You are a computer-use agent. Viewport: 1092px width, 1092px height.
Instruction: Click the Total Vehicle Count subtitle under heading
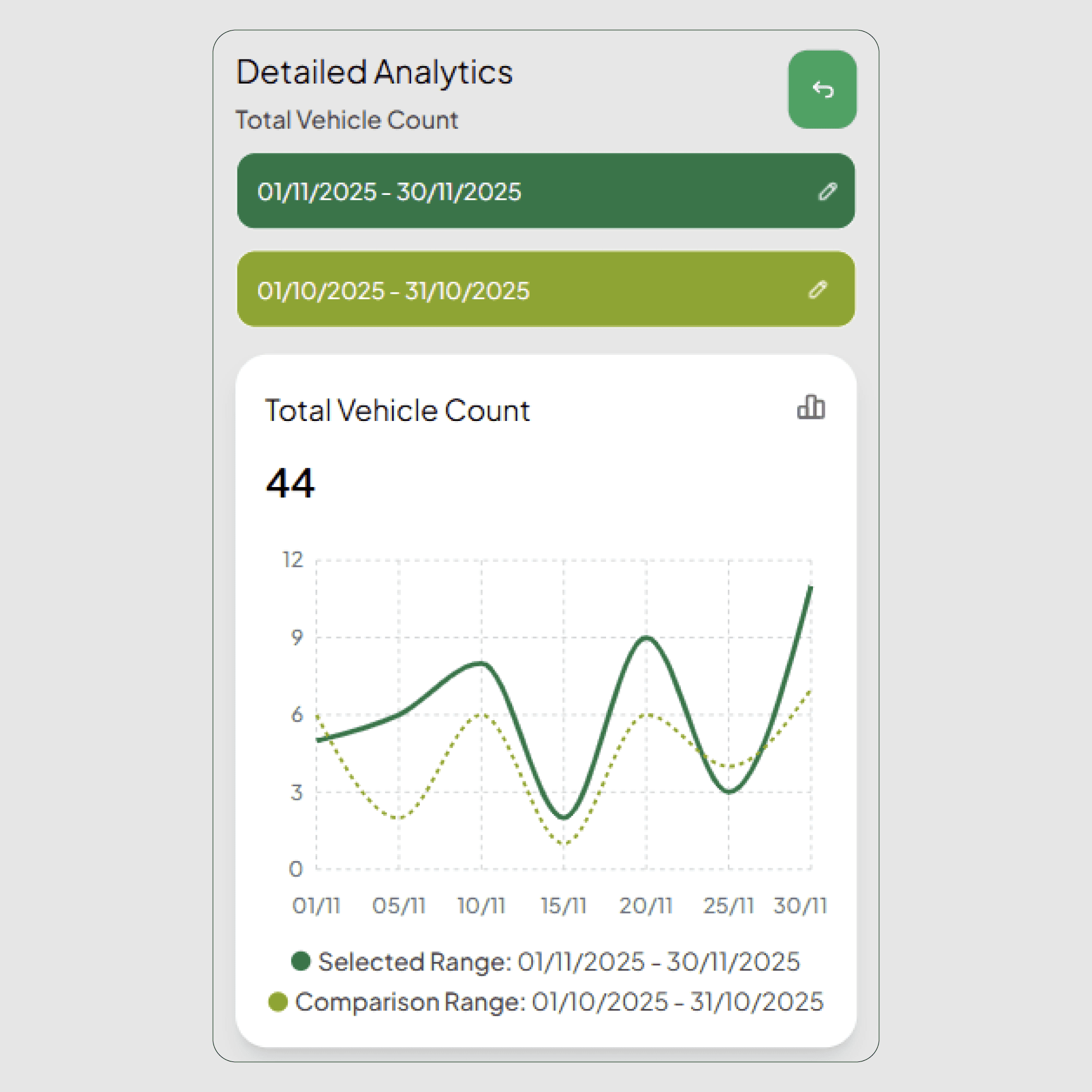[x=347, y=120]
